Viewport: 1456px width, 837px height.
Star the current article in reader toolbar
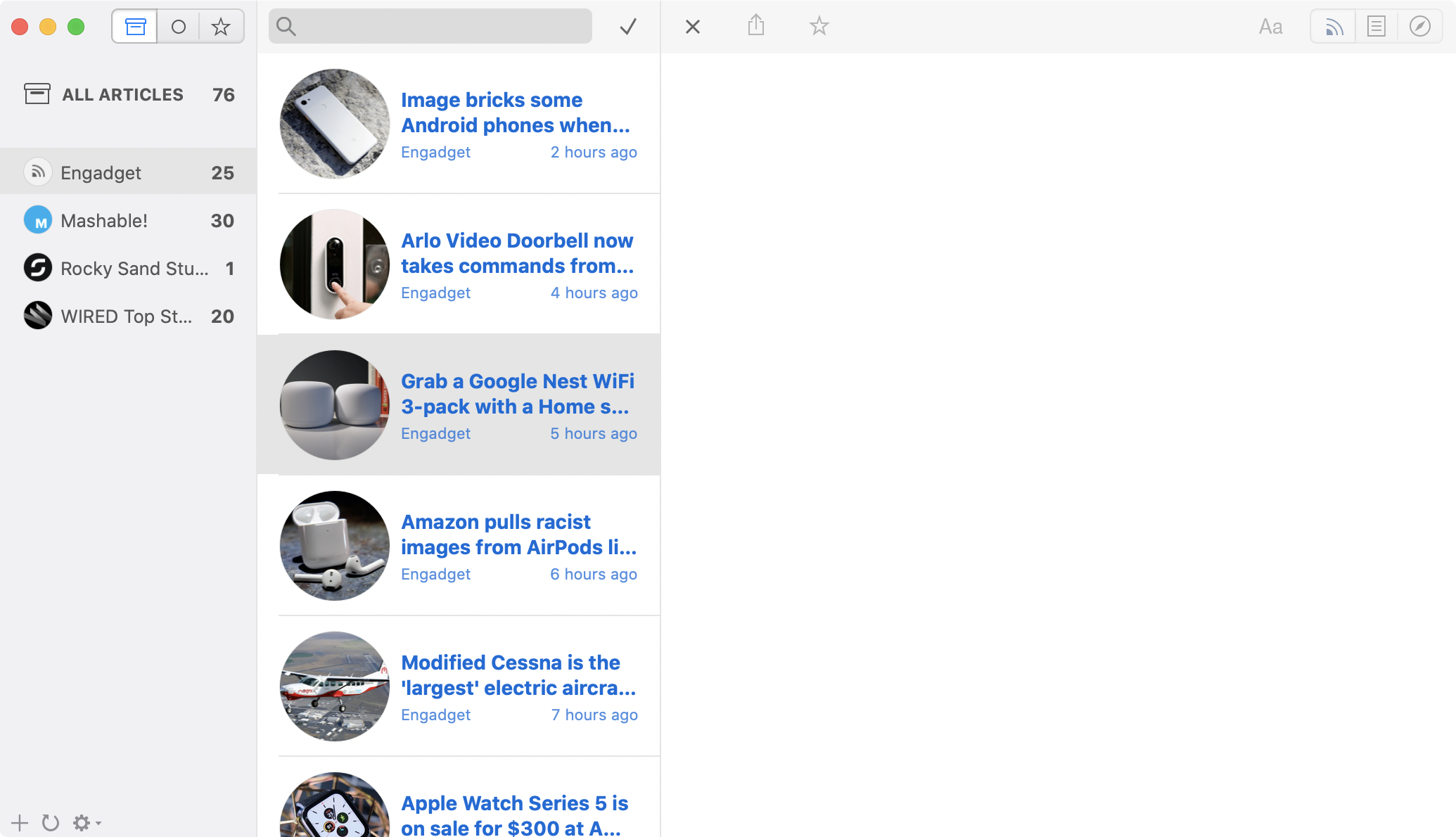tap(819, 26)
